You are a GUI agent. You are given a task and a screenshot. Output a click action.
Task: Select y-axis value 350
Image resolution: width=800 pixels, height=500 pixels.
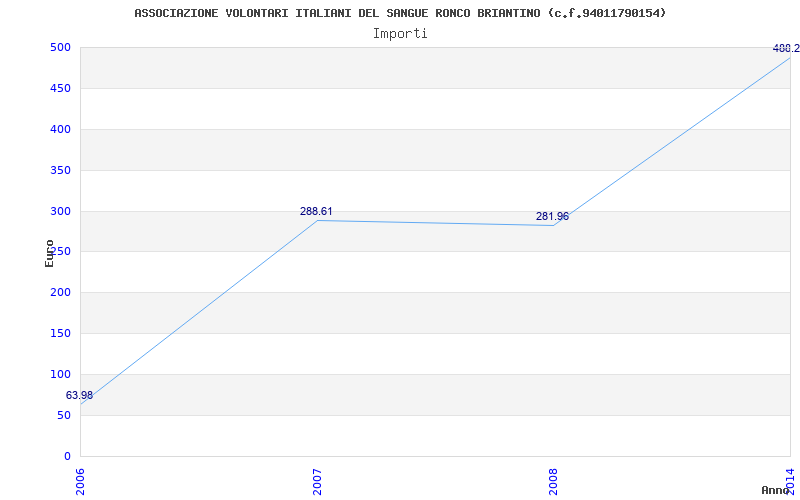tap(60, 170)
